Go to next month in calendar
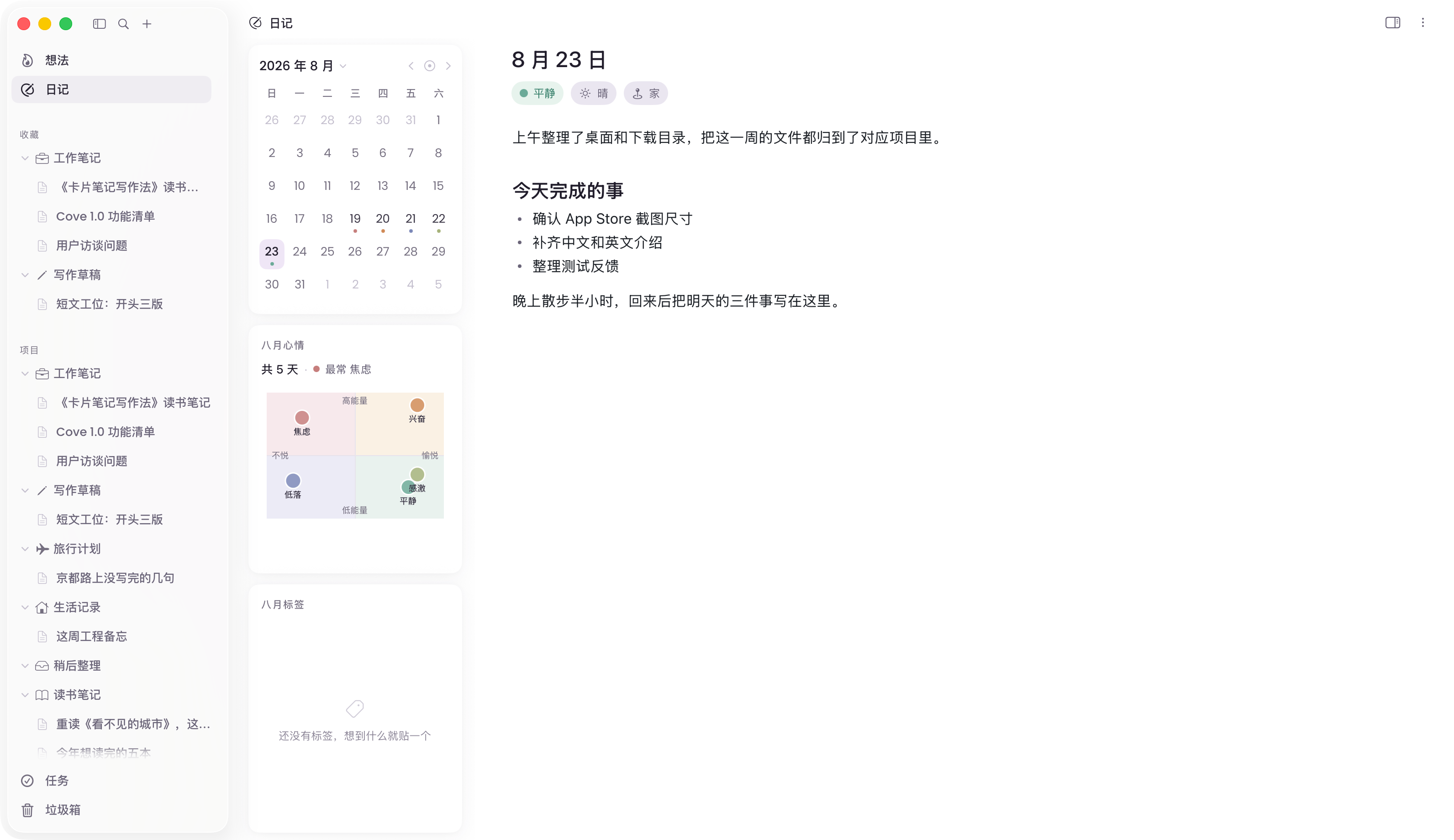Viewport: 1454px width, 840px height. pos(448,66)
